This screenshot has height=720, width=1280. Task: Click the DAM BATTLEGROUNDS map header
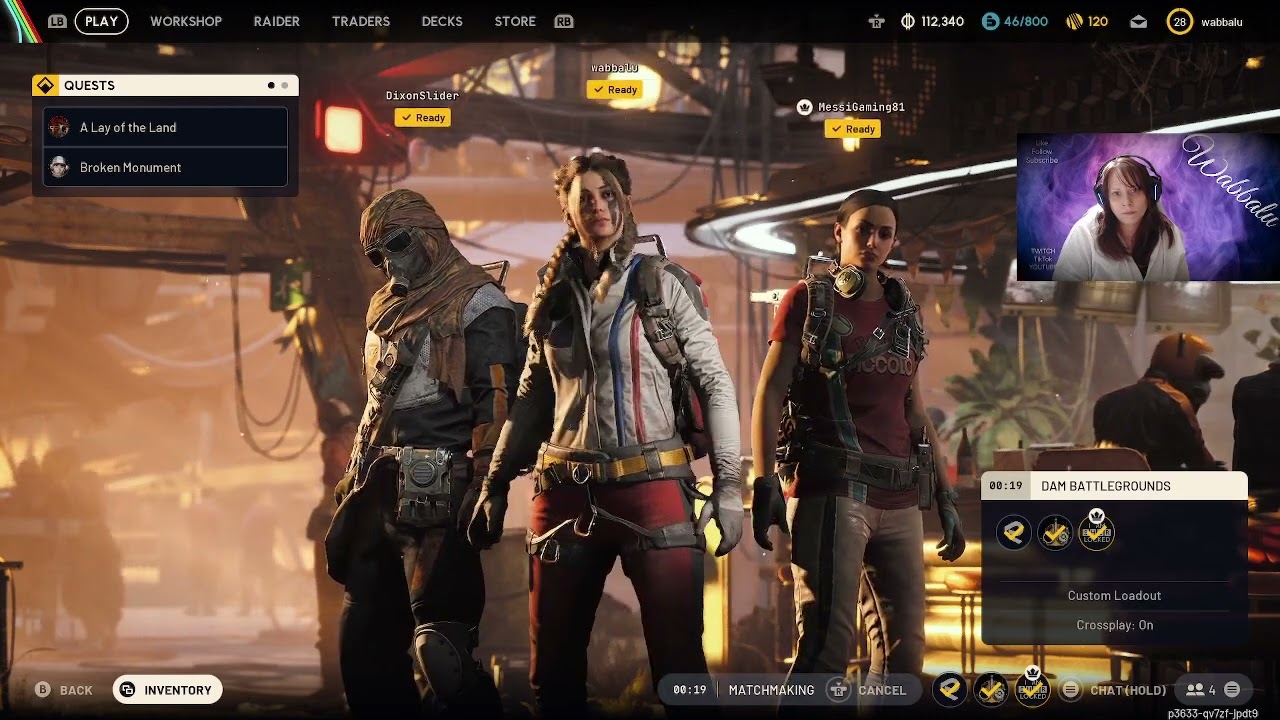[1114, 486]
